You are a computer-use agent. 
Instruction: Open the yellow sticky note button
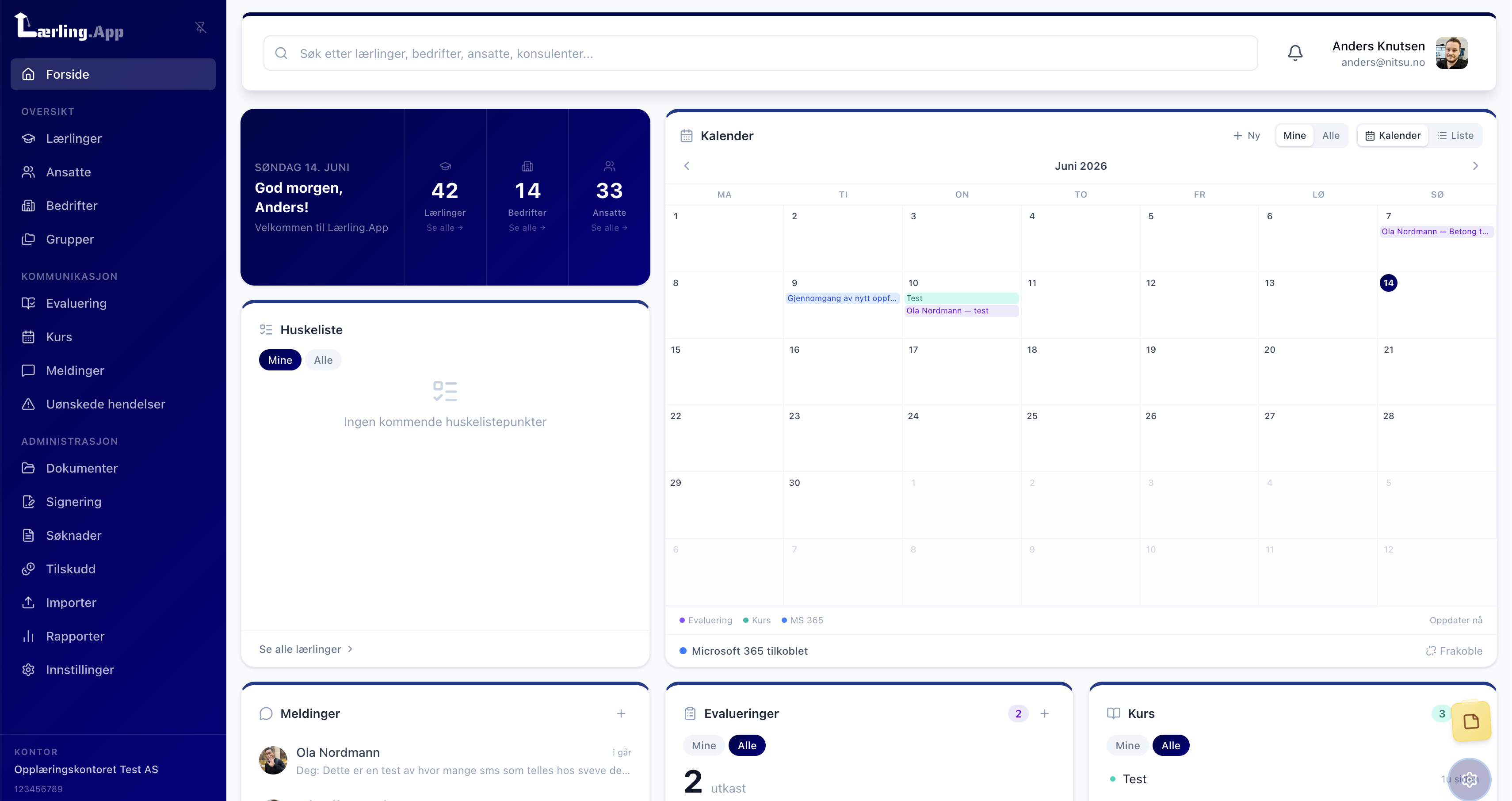1471,721
